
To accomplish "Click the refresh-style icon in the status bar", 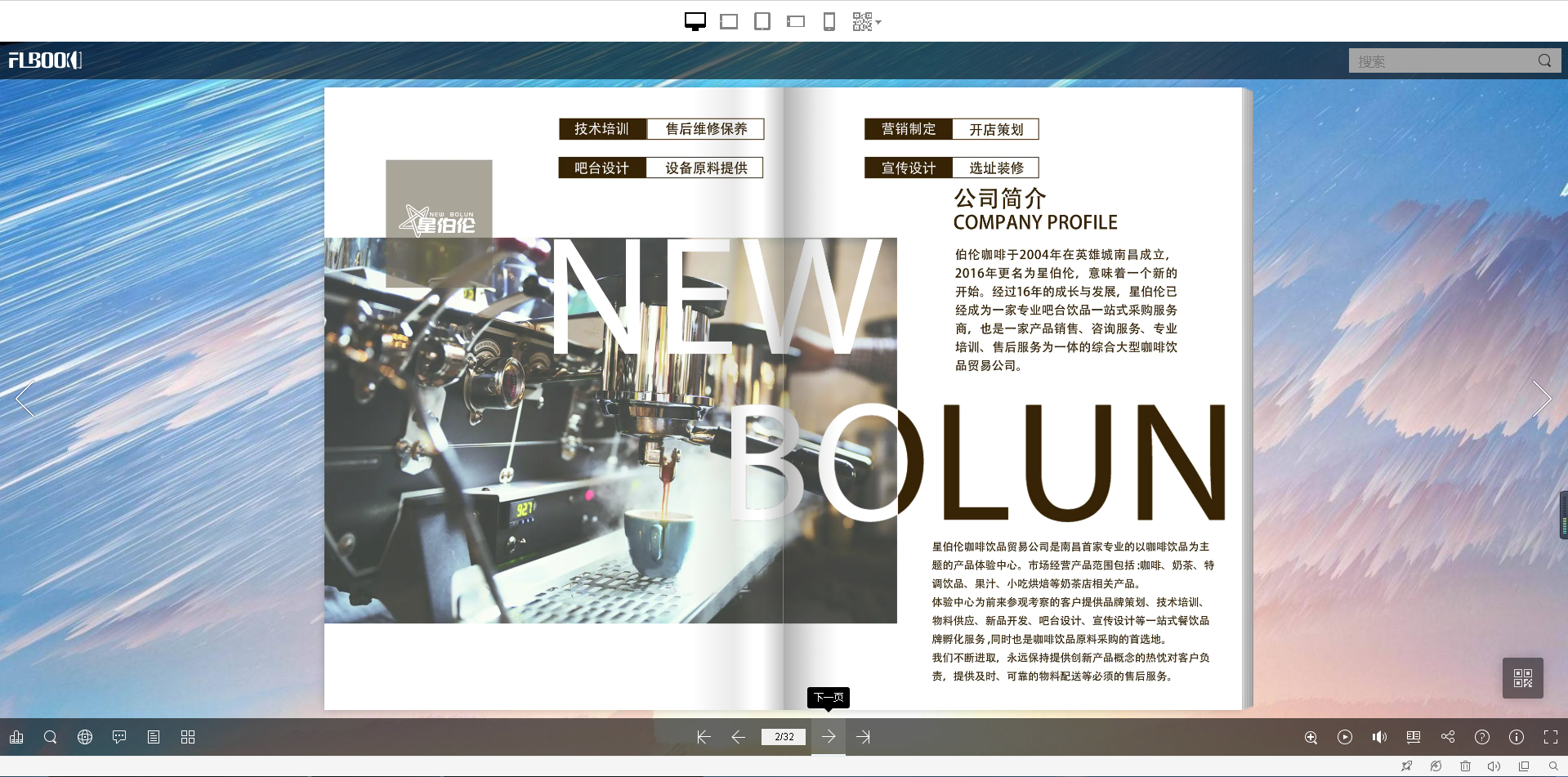I will [1436, 766].
